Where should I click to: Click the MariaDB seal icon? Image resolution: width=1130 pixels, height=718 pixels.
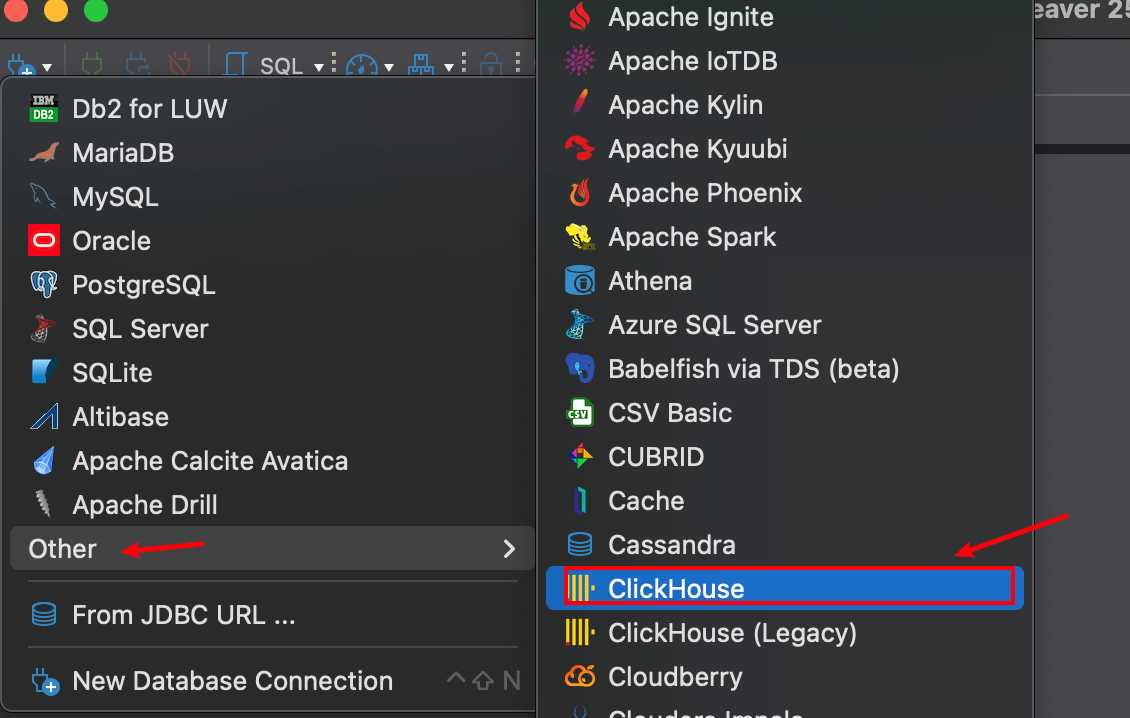tap(44, 153)
